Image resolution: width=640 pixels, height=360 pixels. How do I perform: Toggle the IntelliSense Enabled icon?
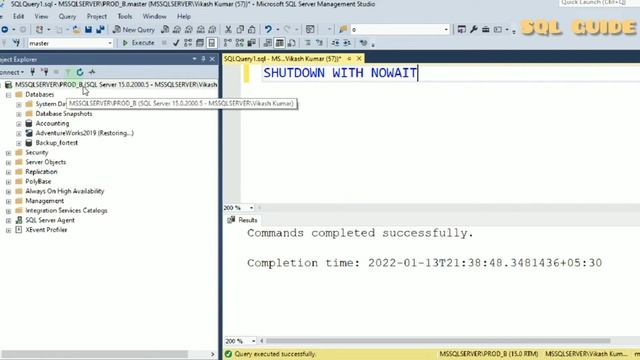pyautogui.click(x=212, y=43)
